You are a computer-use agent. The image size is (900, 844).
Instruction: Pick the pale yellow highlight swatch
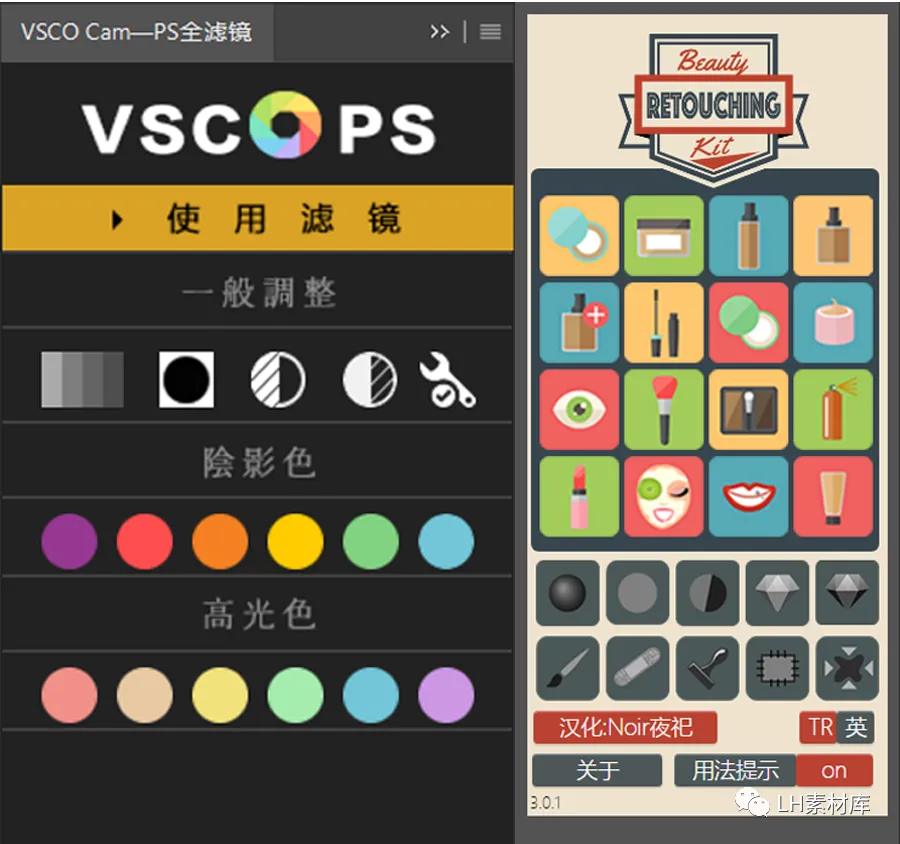tap(220, 695)
